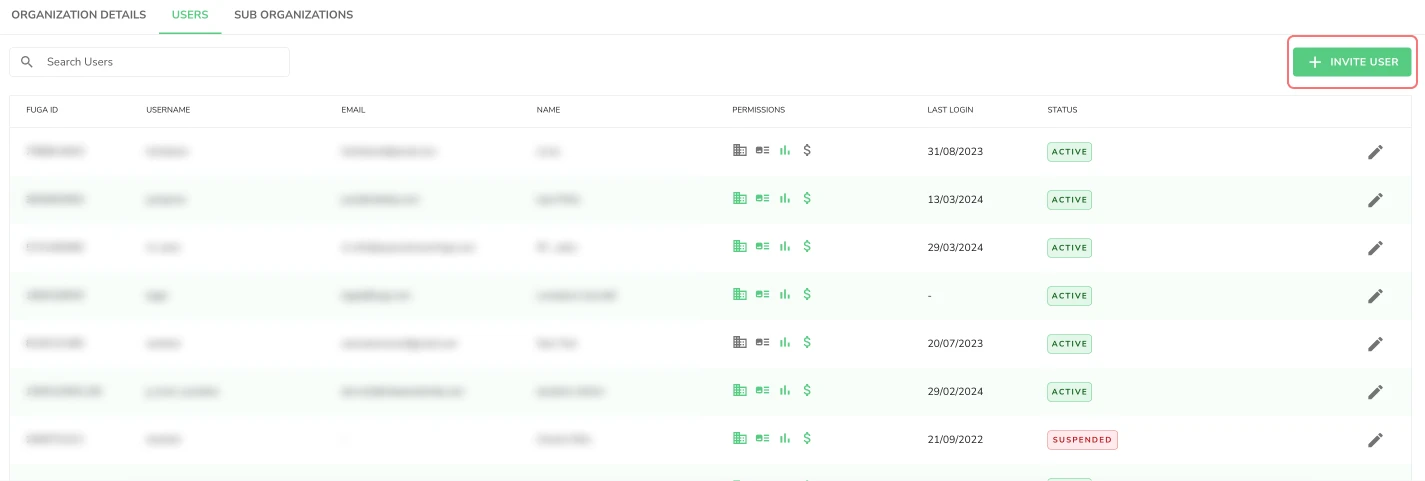Click the green building icon in the 29/02/2024 row
Viewport: 1425px width, 481px height.
[x=740, y=391]
